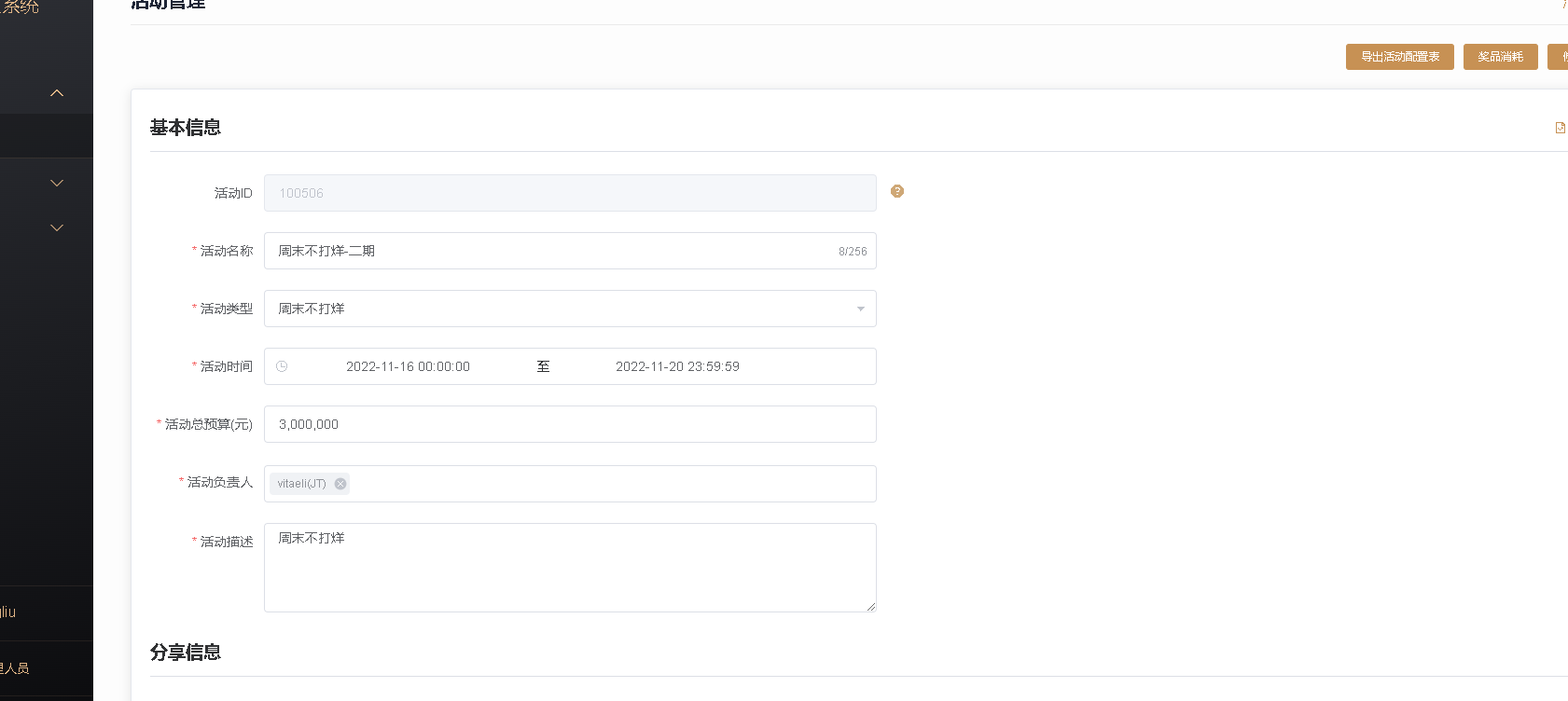Image resolution: width=1568 pixels, height=701 pixels.
Task: Click the clock icon in activity time field
Action: [x=282, y=366]
